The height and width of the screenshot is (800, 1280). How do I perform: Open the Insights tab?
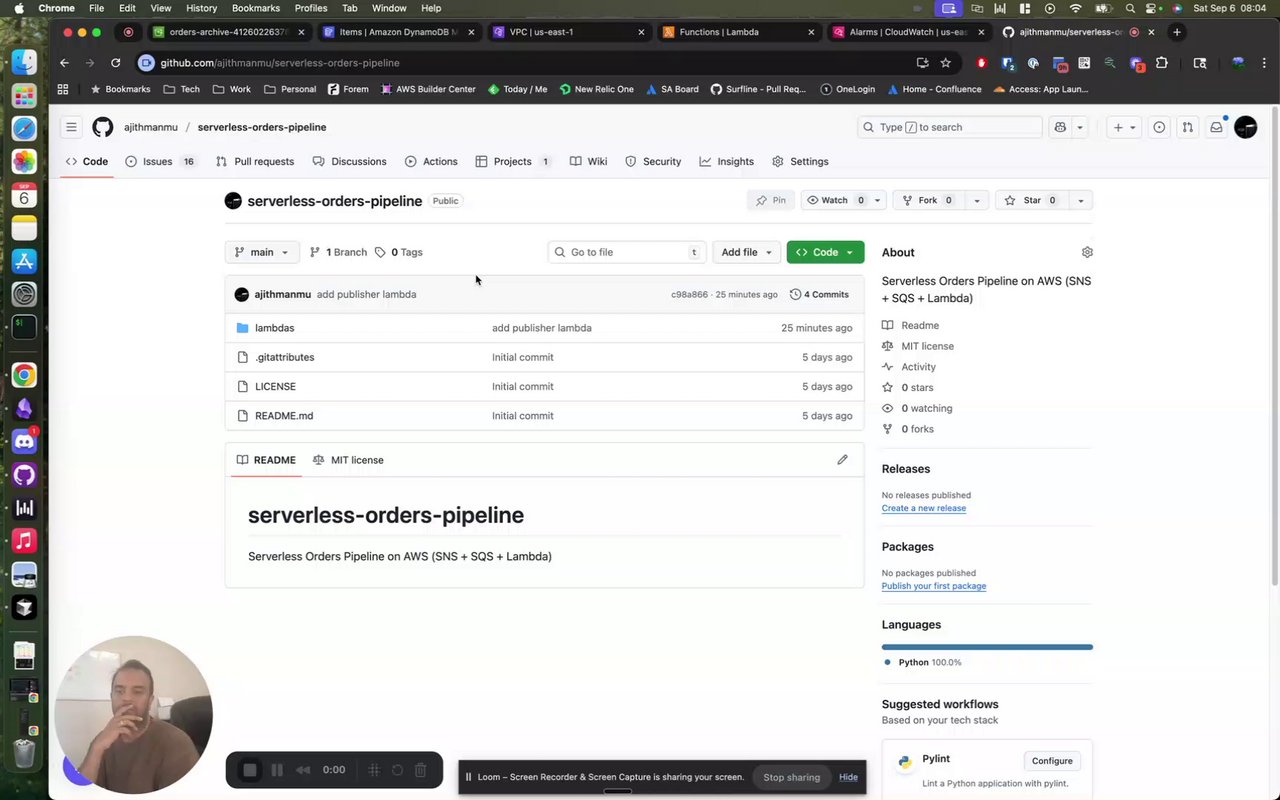(x=727, y=161)
